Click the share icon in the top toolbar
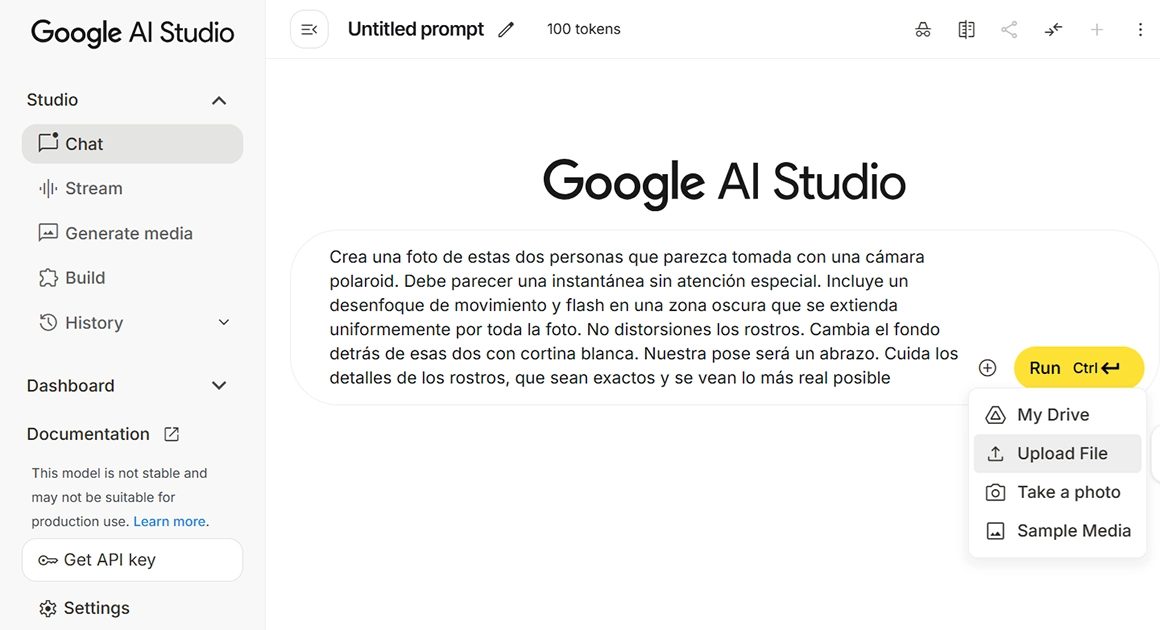This screenshot has width=1160, height=630. 1009,30
